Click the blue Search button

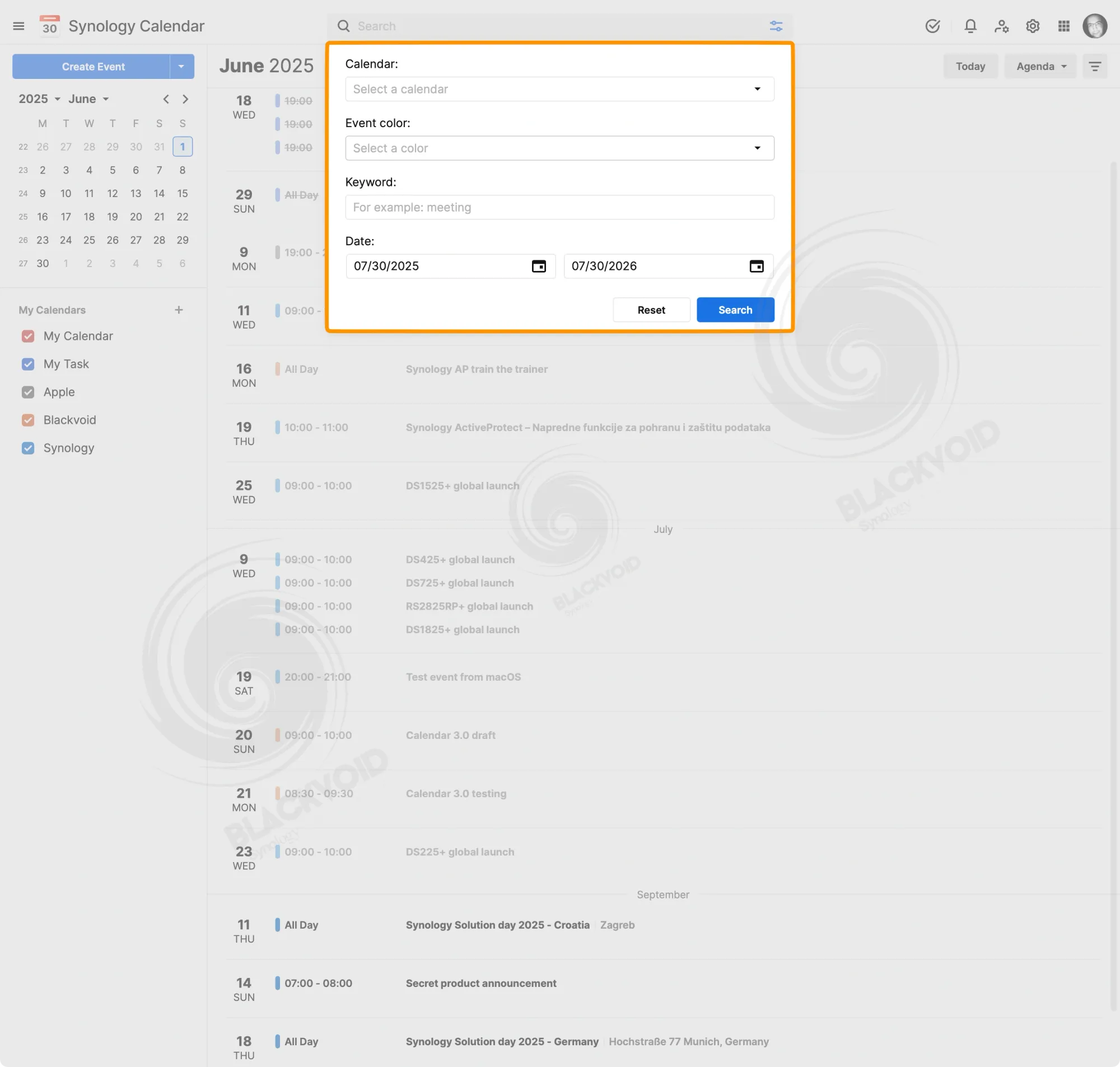[x=735, y=310]
